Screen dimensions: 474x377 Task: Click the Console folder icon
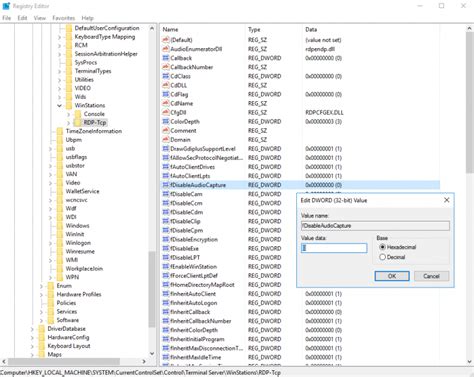pyautogui.click(x=77, y=114)
